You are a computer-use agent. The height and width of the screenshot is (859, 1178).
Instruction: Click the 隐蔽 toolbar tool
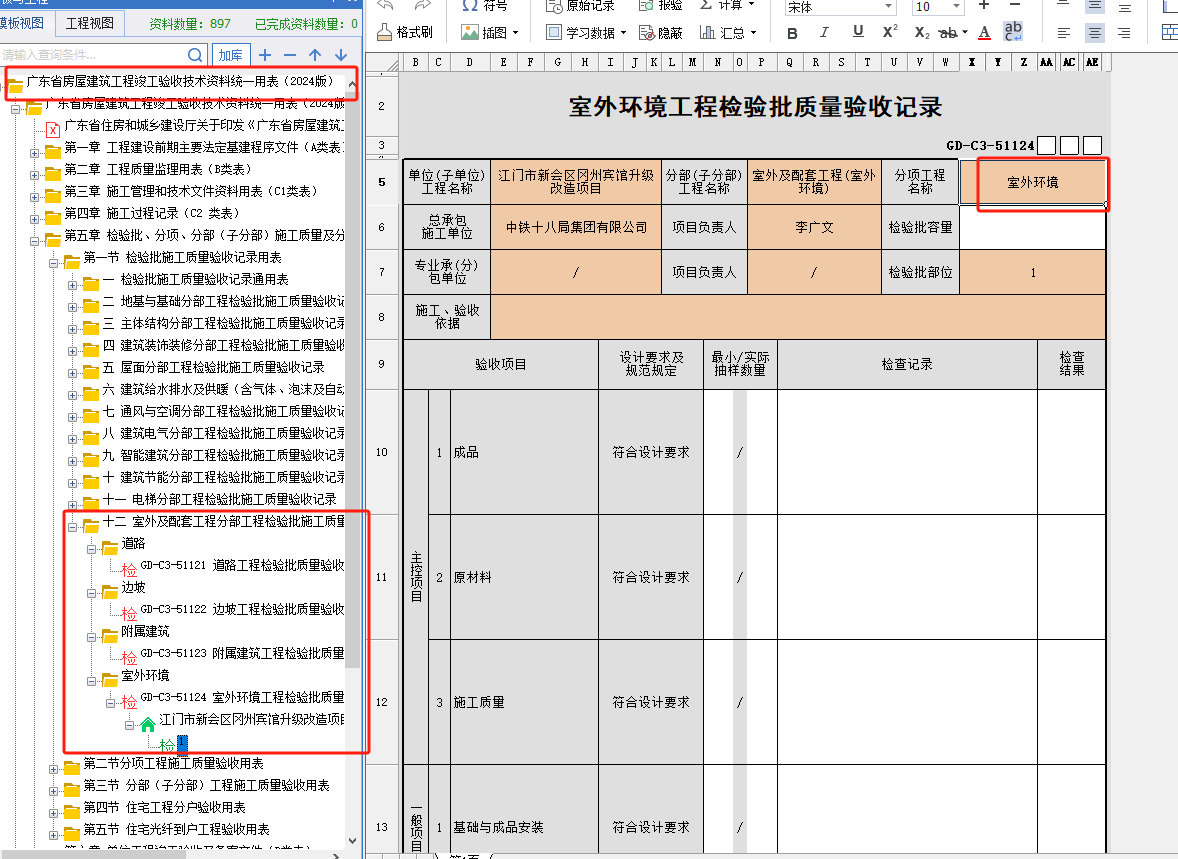click(661, 32)
